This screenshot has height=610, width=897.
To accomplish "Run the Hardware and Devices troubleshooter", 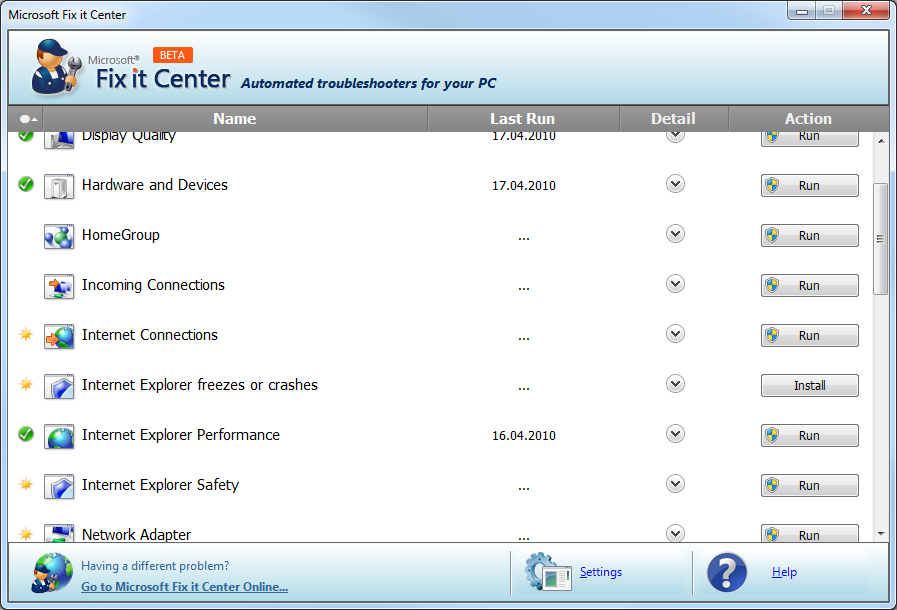I will 809,185.
